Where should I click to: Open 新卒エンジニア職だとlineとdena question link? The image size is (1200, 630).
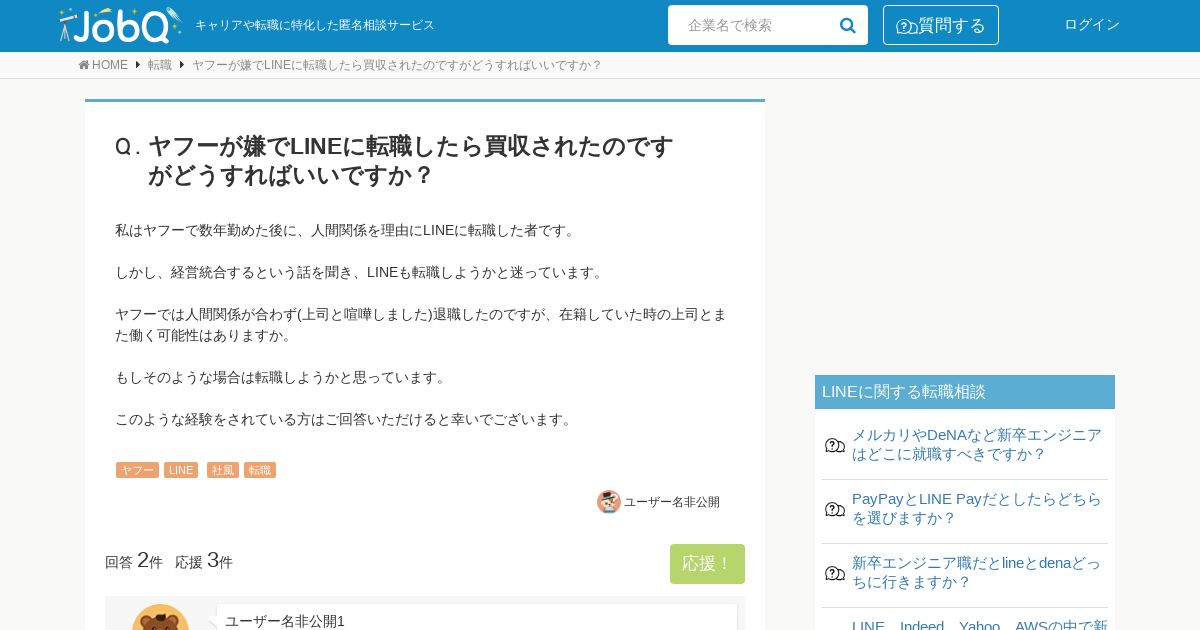tap(977, 573)
